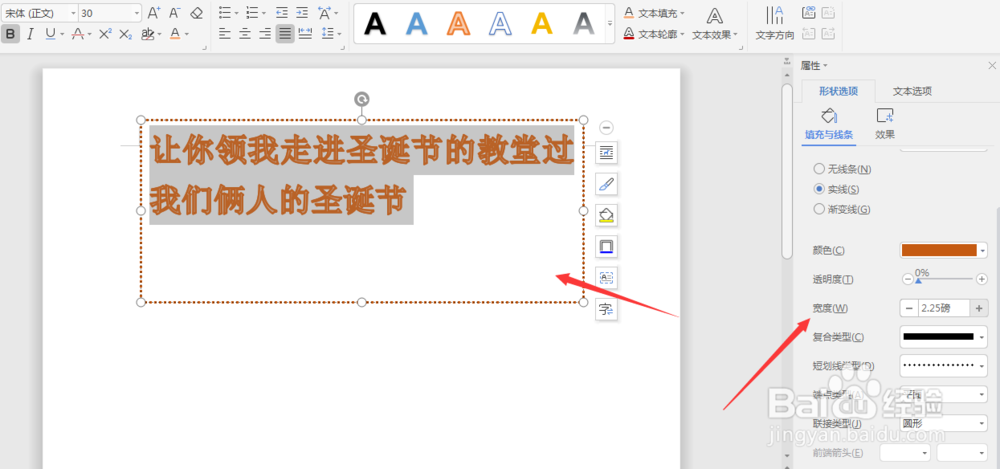The height and width of the screenshot is (469, 1000).
Task: Clear formatting with the eraser icon
Action: [x=196, y=13]
